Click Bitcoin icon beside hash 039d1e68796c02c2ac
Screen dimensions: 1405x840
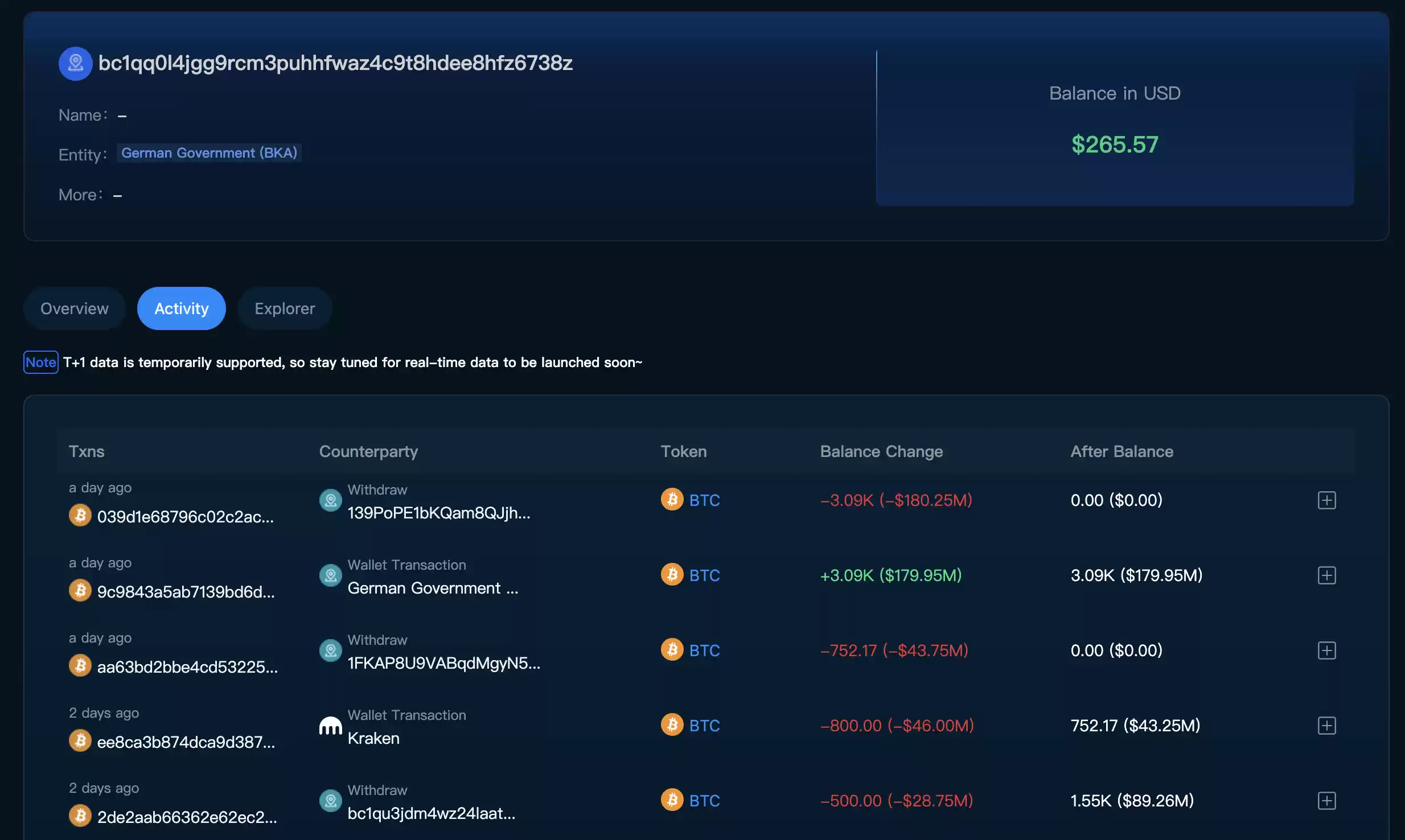click(80, 516)
